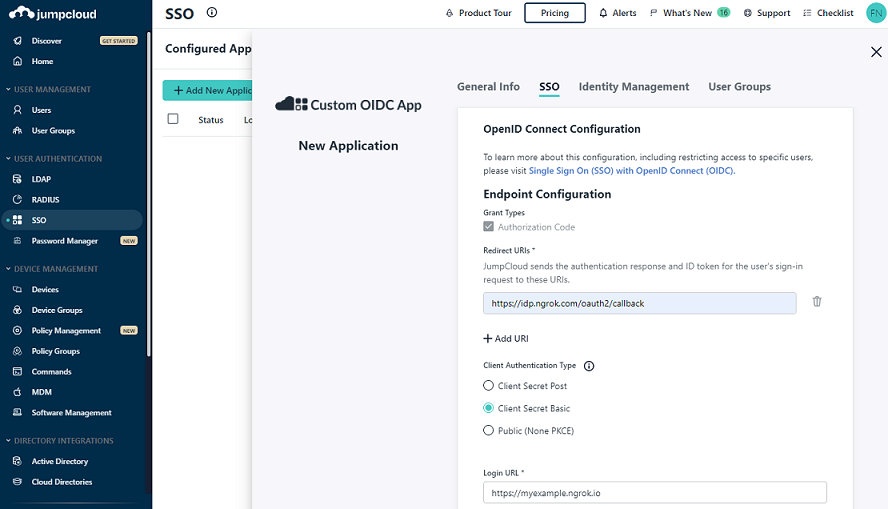Click the FN user avatar
The width and height of the screenshot is (888, 509).
[876, 13]
